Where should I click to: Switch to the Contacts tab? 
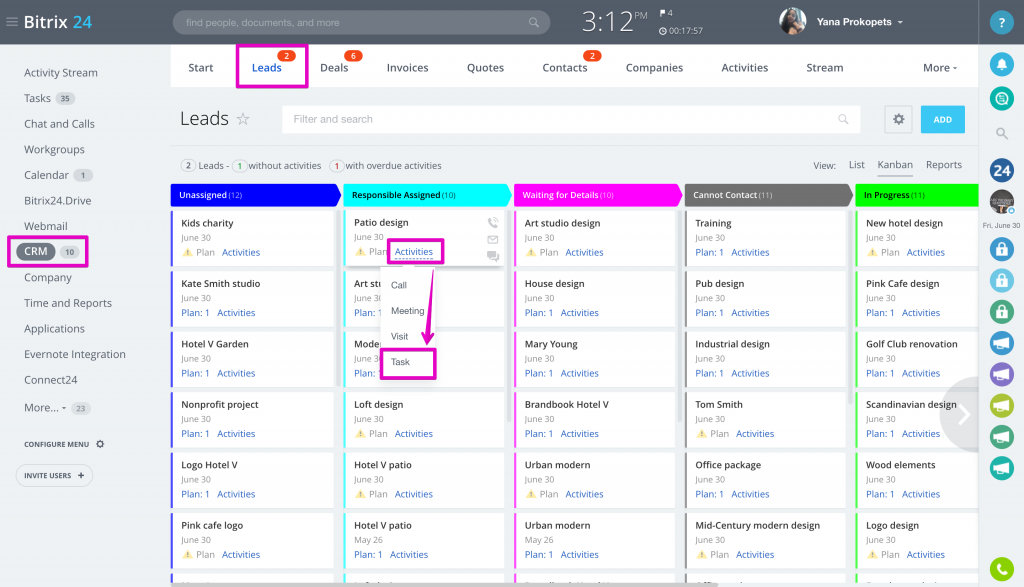click(565, 67)
